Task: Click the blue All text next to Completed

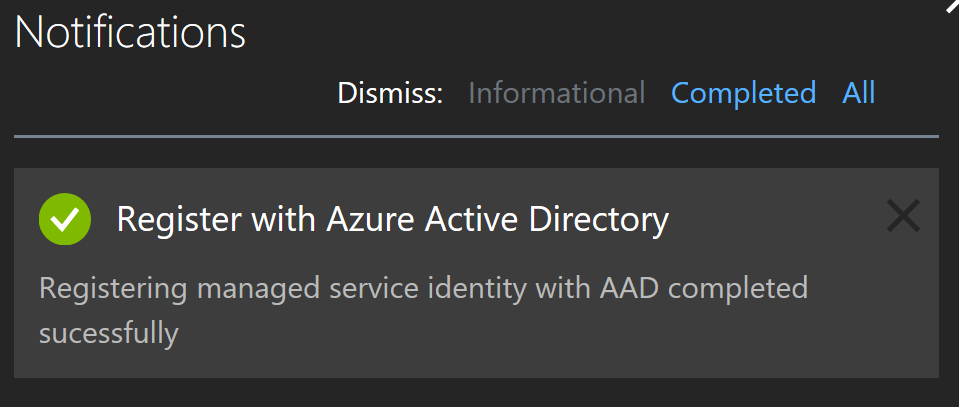Action: [859, 93]
